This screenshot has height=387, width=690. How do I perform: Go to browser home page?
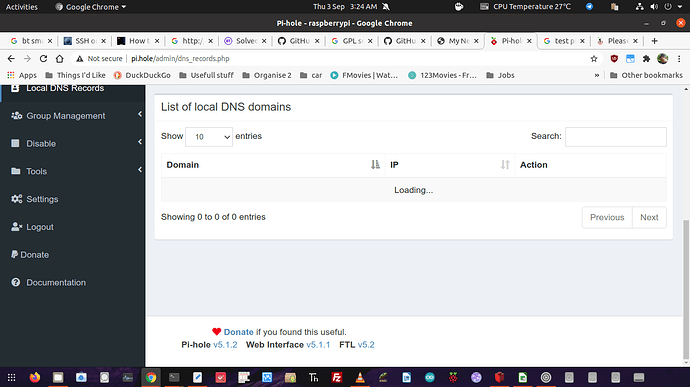tap(59, 59)
